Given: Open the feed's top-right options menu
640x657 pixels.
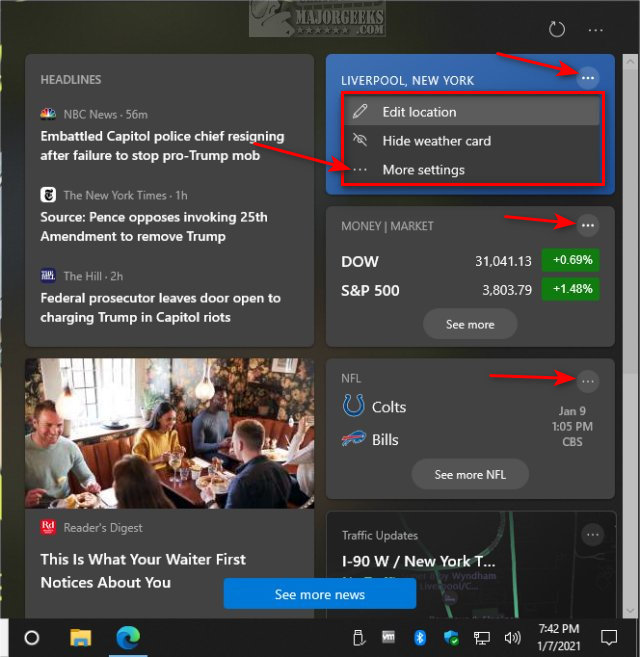Looking at the screenshot, I should tap(595, 30).
